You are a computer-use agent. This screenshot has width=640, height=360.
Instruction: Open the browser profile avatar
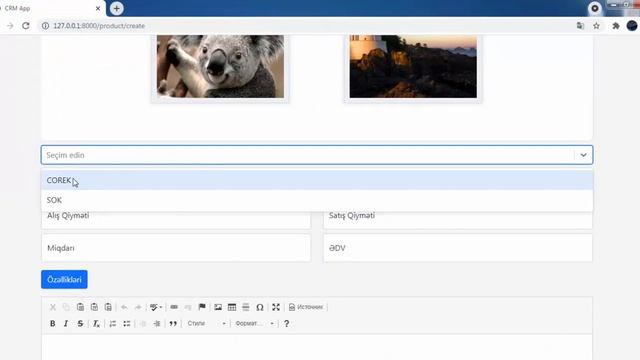click(x=632, y=26)
